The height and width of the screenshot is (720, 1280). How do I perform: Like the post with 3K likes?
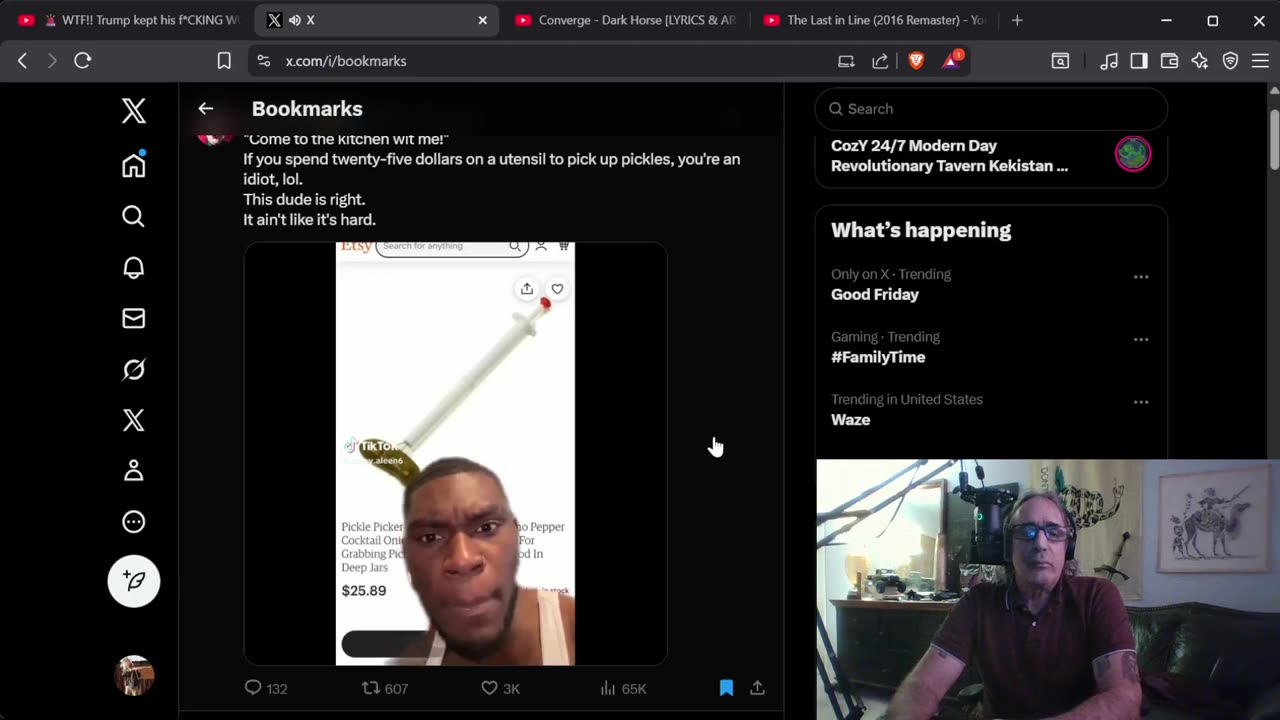[500, 688]
